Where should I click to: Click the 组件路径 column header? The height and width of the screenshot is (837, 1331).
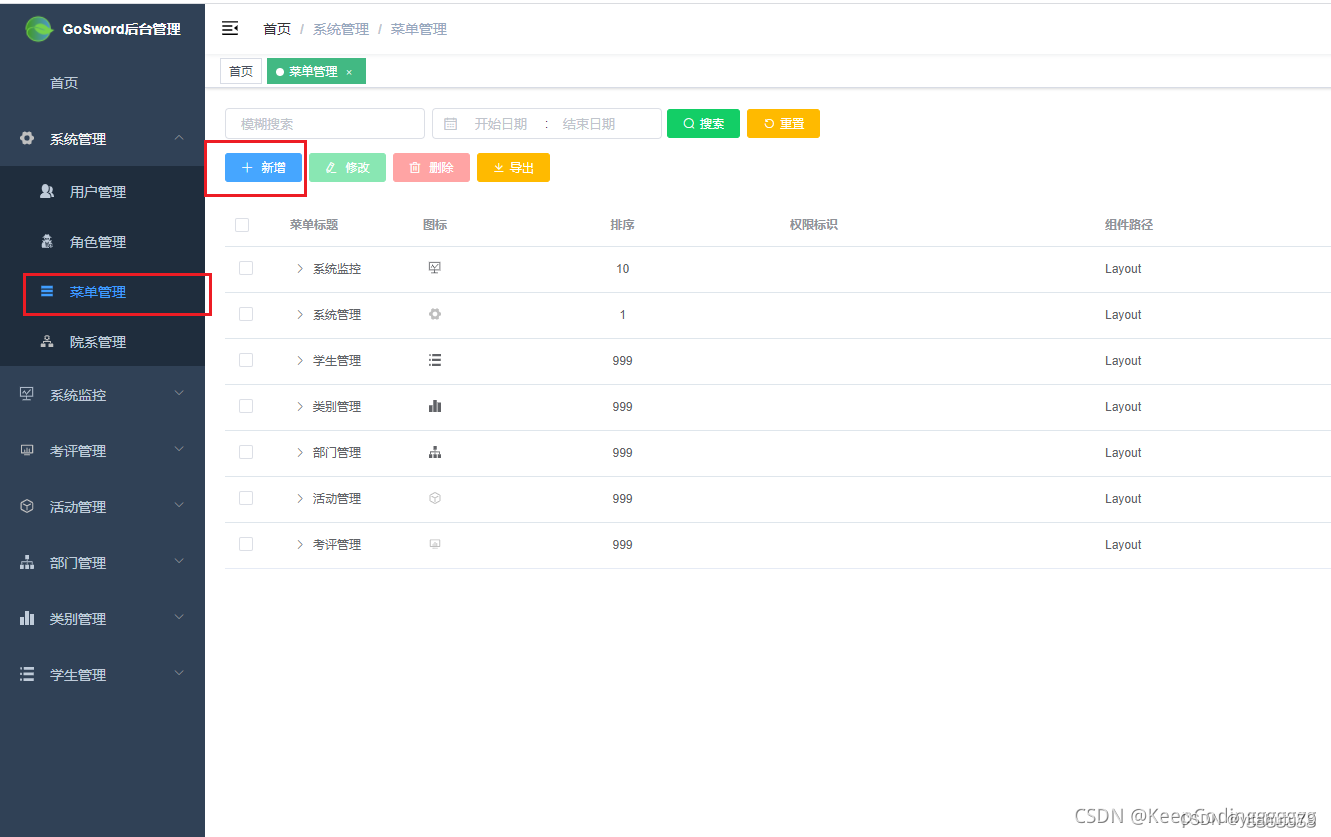coord(1129,225)
